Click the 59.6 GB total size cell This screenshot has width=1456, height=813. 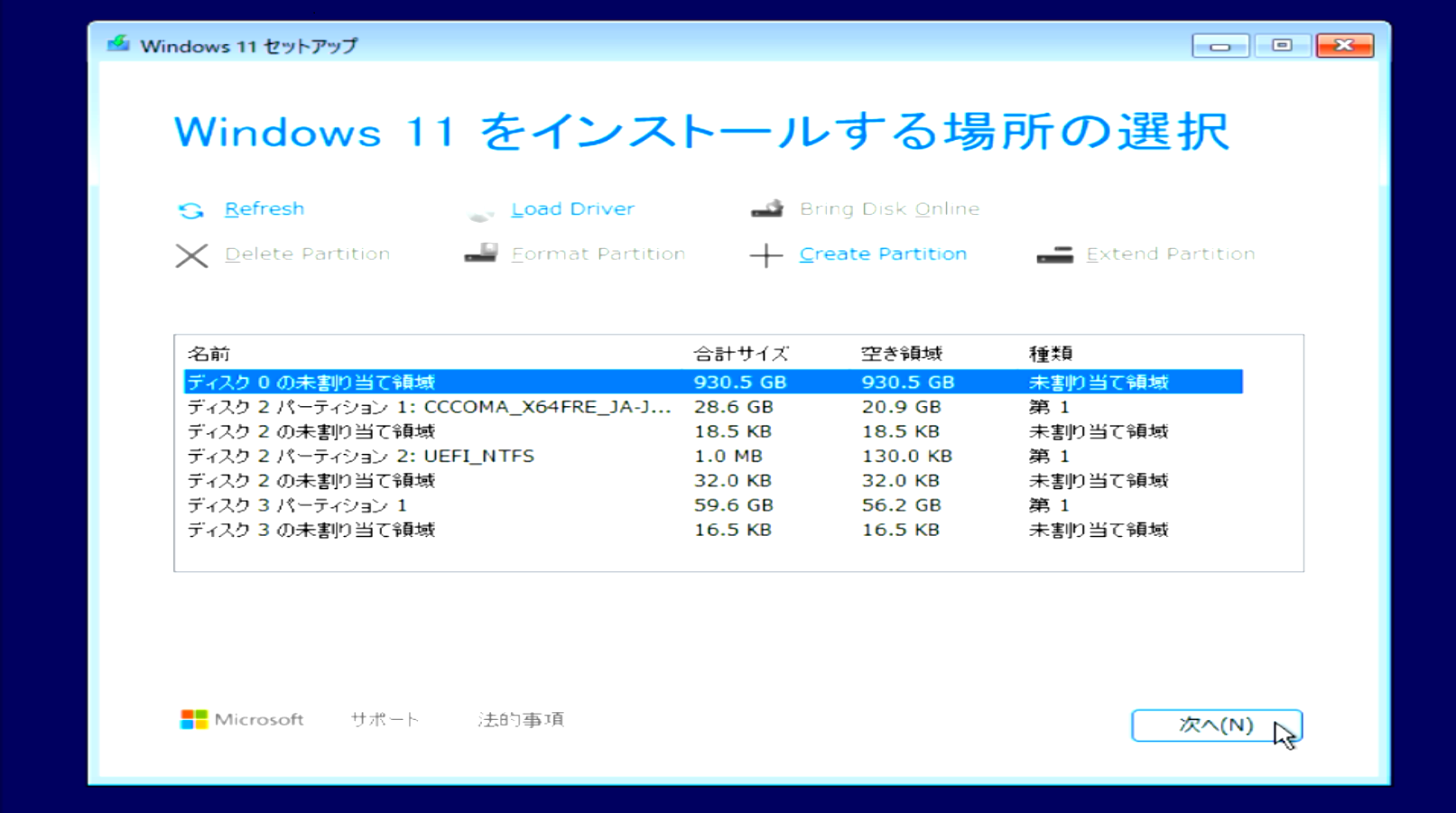[x=734, y=505]
